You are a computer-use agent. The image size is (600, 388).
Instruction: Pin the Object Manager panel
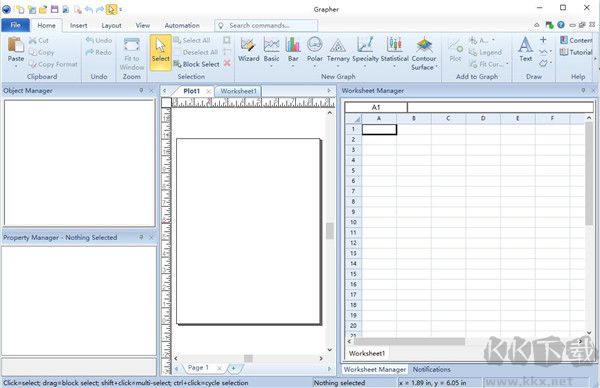(141, 91)
